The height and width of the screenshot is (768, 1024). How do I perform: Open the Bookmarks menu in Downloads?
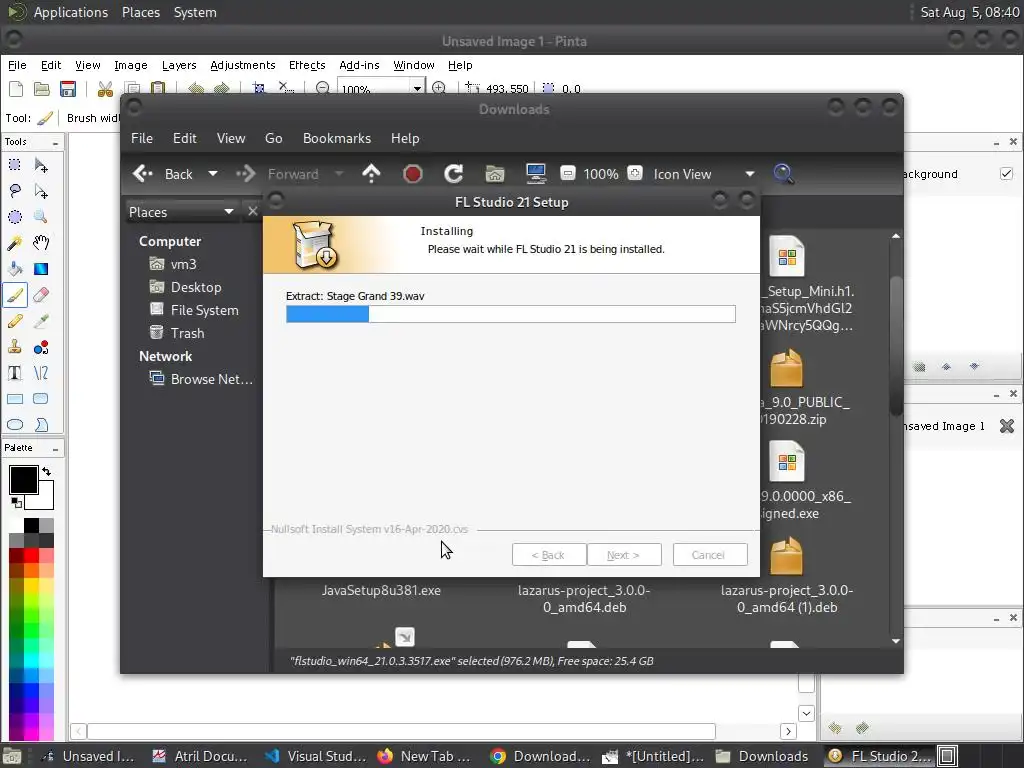[x=336, y=138]
